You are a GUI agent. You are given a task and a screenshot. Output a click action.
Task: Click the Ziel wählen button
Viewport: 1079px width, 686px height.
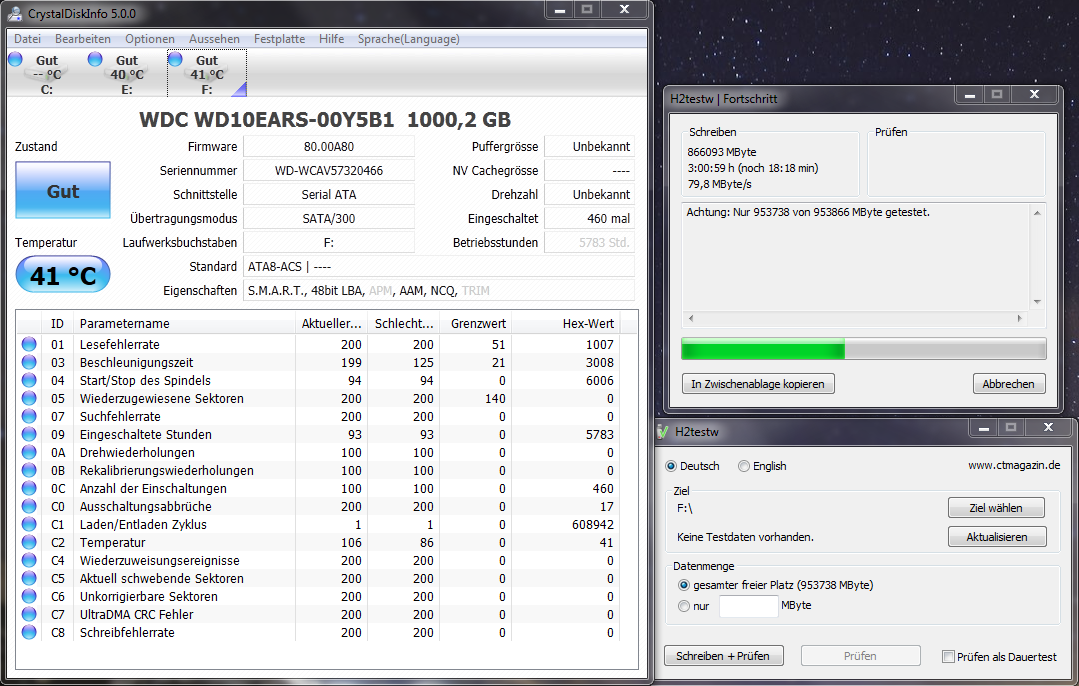pos(996,508)
